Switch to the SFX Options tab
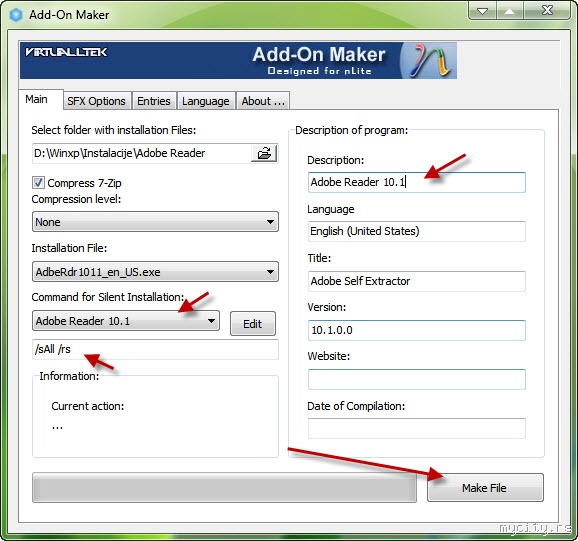 96,101
